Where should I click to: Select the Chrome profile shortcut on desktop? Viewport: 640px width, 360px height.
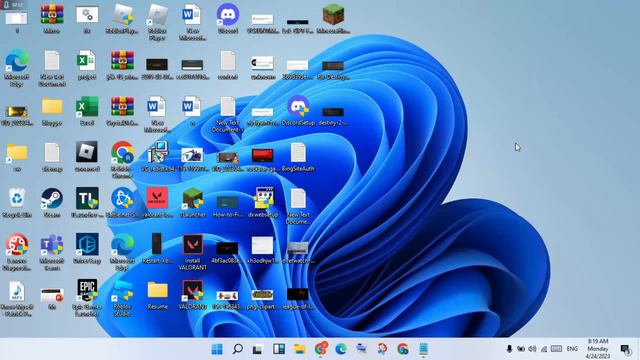(x=122, y=153)
